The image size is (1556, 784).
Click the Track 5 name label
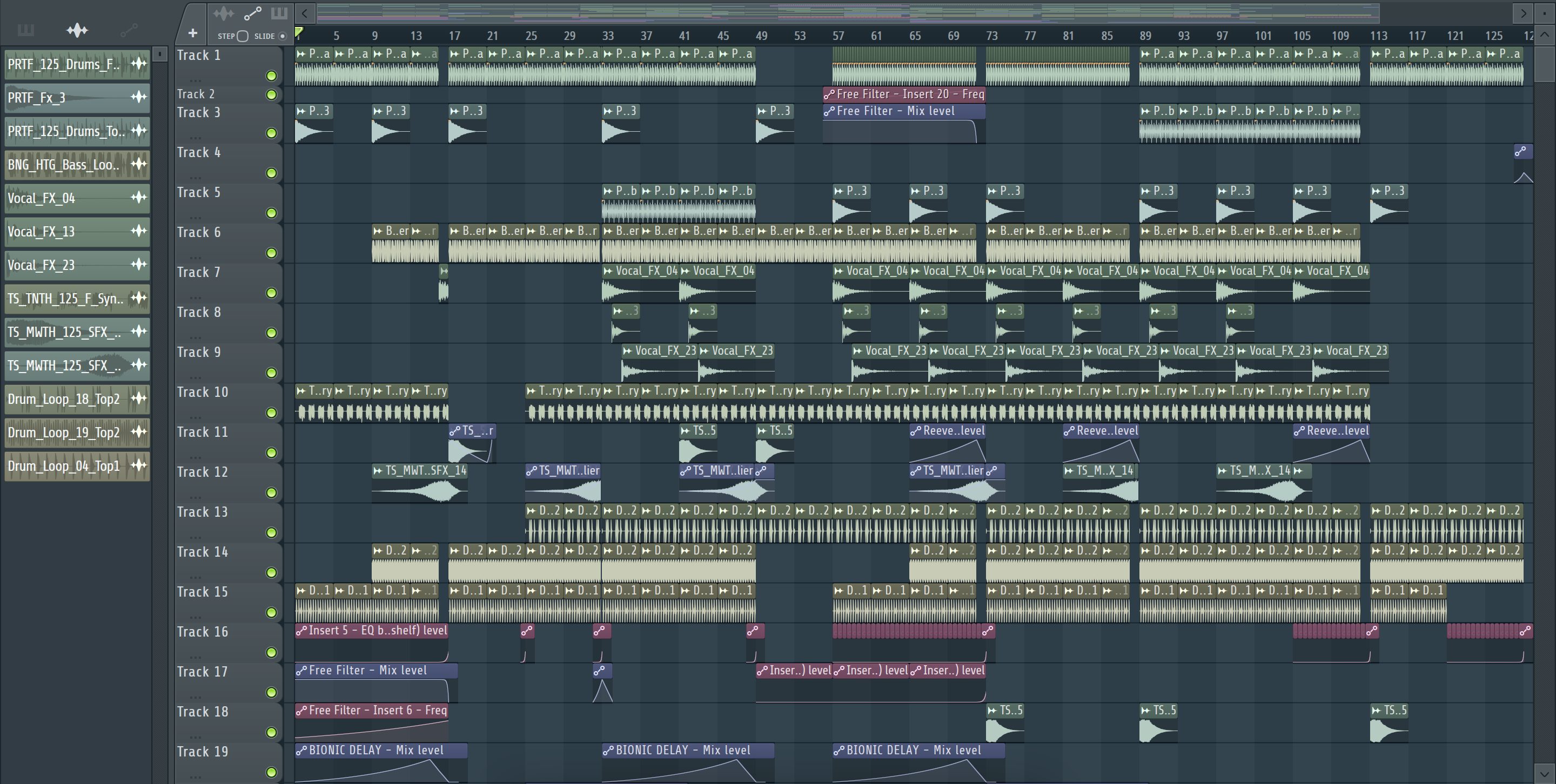click(199, 192)
